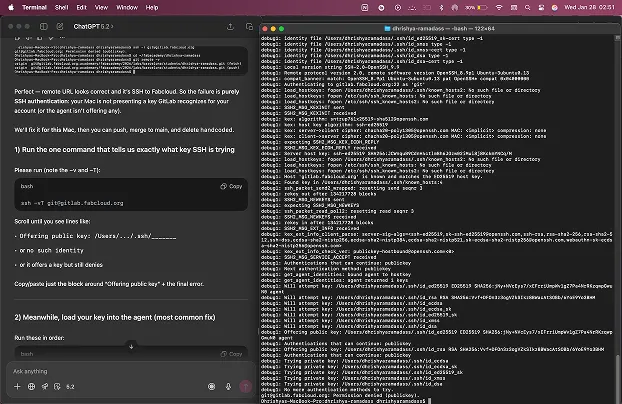Image resolution: width=622 pixels, height=404 pixels.
Task: Open Spotlight search magnifier
Action: pyautogui.click(x=527, y=7)
